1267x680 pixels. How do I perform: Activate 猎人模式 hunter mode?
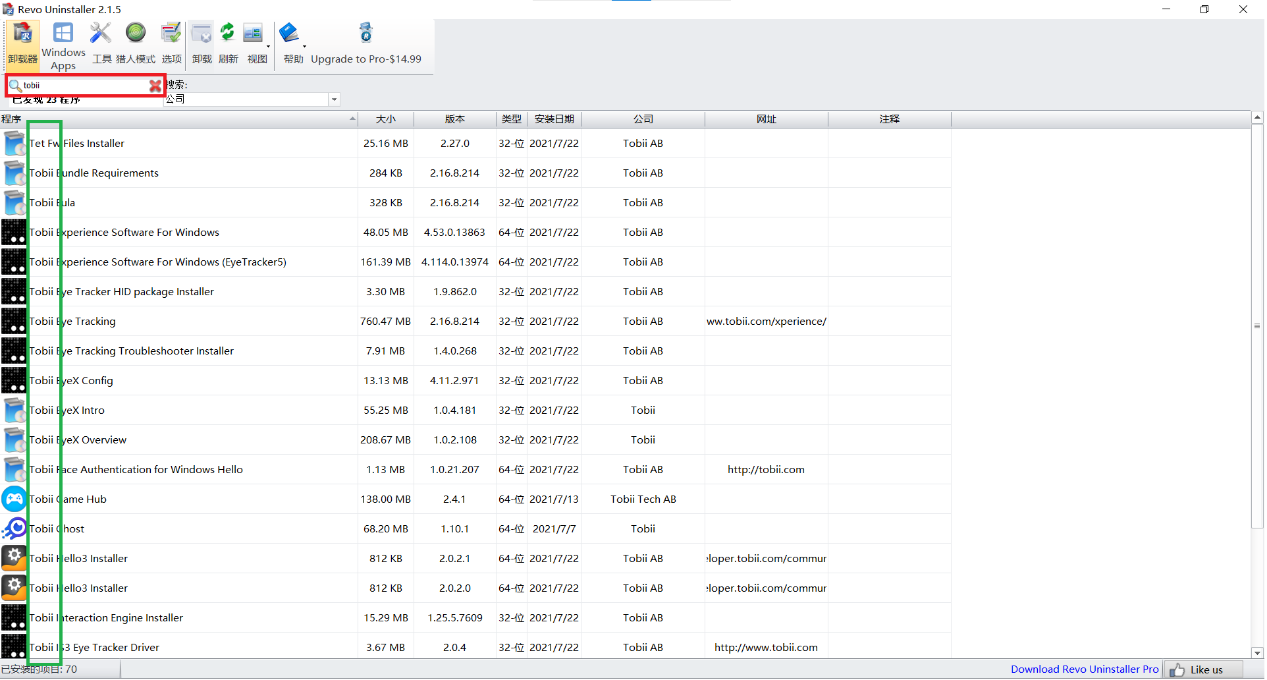tap(136, 45)
